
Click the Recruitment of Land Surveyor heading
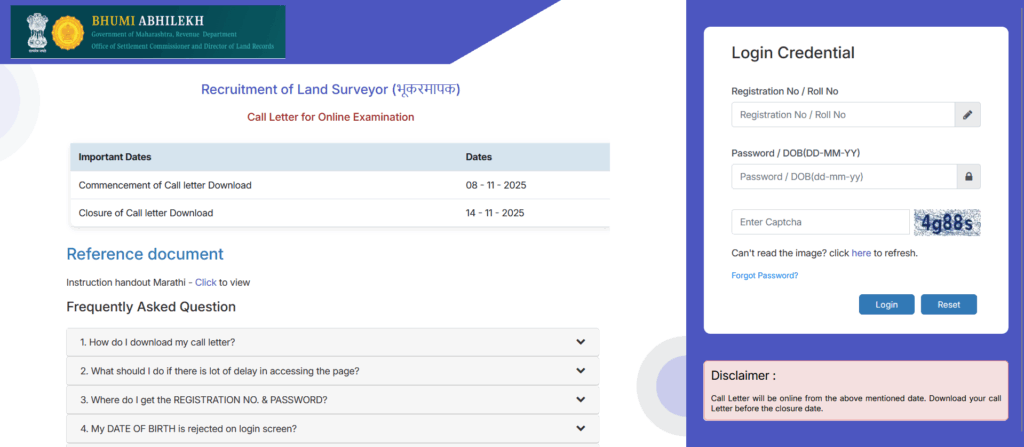pyautogui.click(x=331, y=89)
